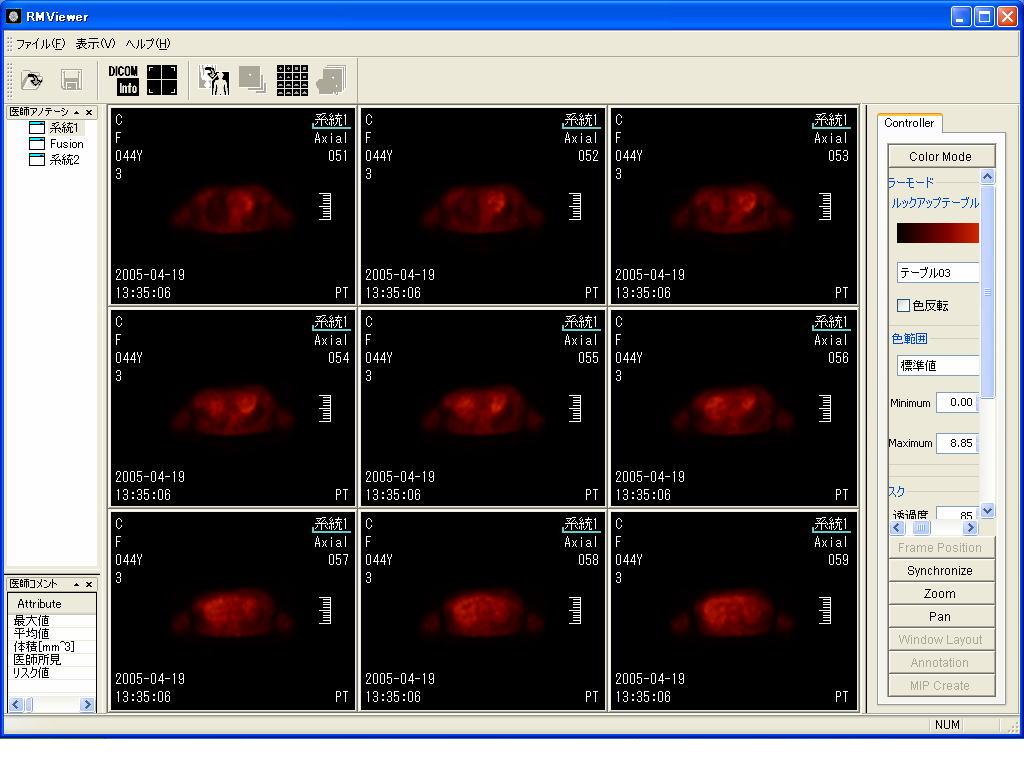Click the Attribute column header

pos(52,604)
